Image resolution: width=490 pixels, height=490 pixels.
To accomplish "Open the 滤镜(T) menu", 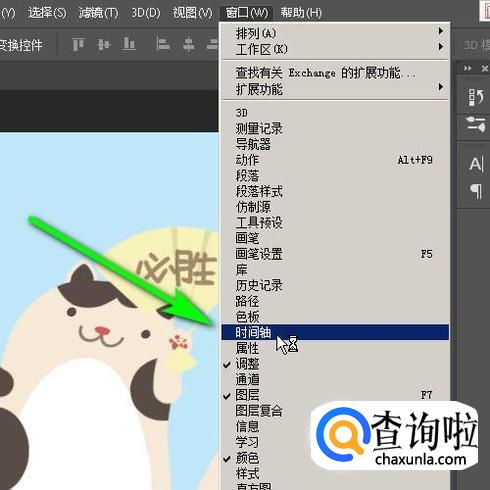I will [x=98, y=13].
